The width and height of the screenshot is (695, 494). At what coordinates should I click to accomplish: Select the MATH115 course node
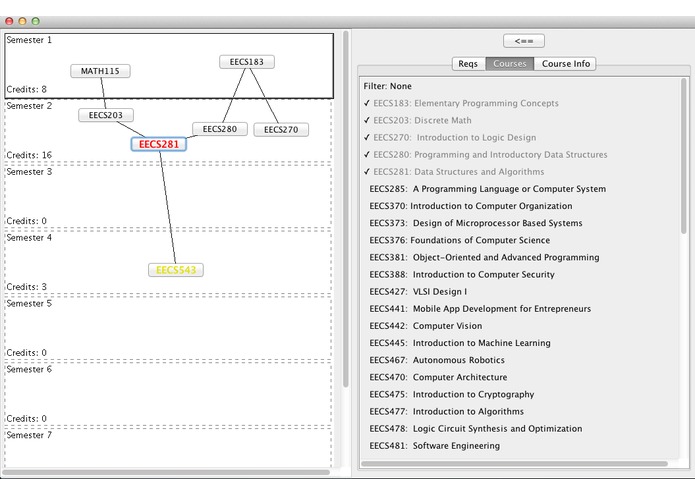click(x=100, y=71)
